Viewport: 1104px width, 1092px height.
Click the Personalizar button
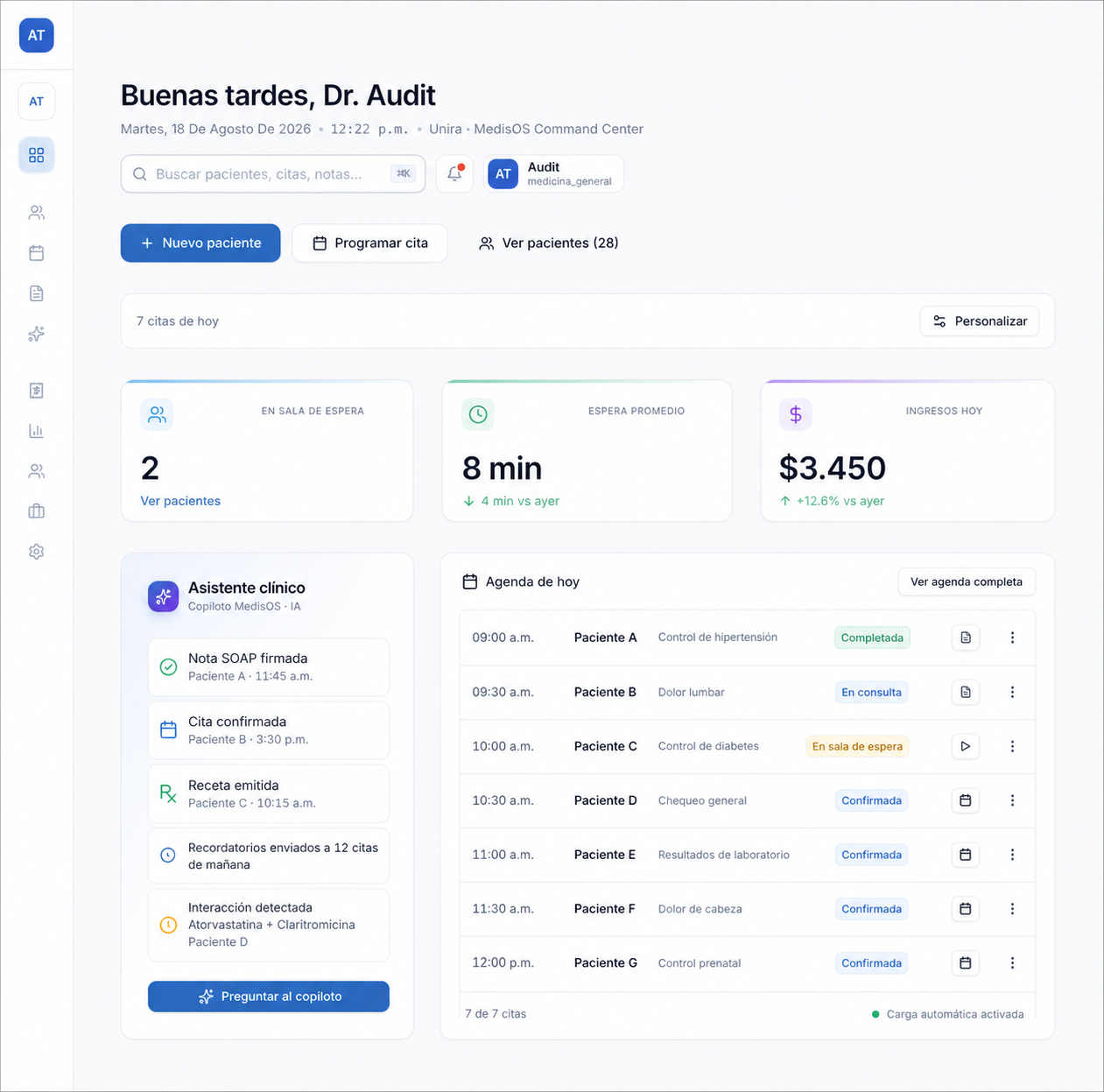(980, 321)
